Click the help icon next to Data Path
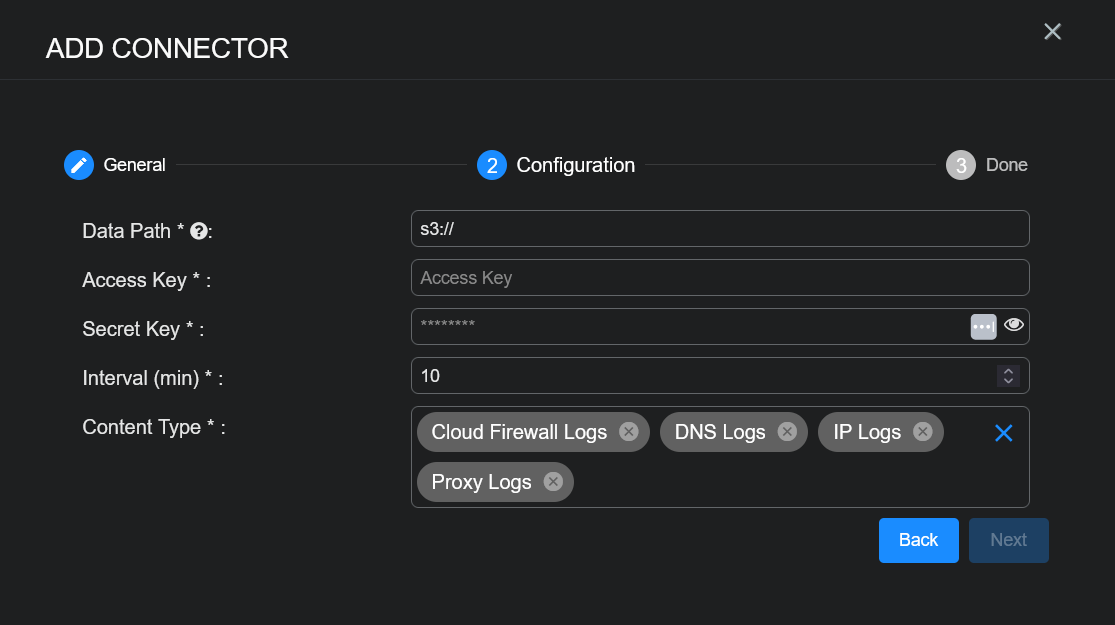1115x625 pixels. (198, 231)
